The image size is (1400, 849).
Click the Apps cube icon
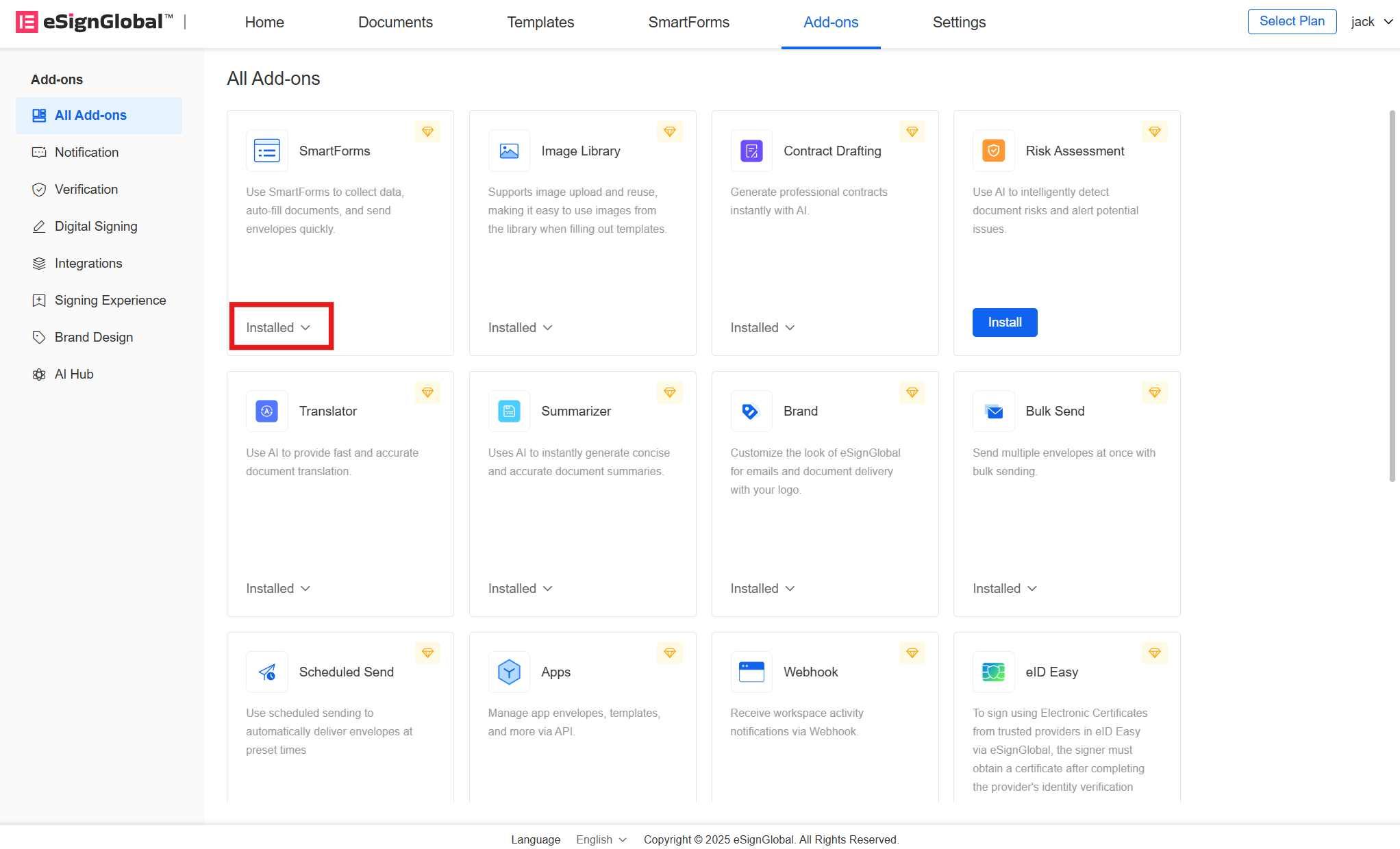click(x=509, y=672)
